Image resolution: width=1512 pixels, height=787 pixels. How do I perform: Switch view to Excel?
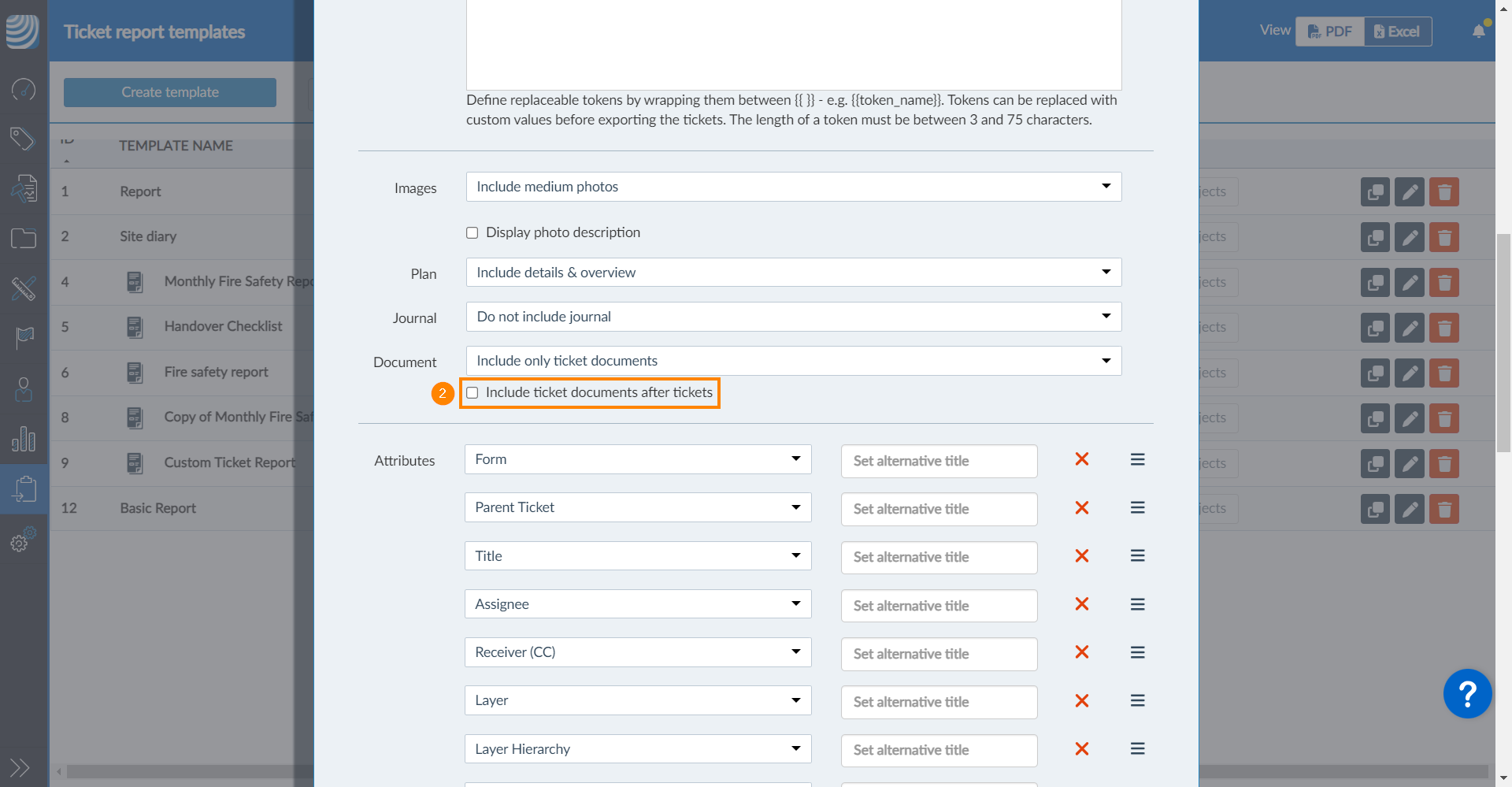pos(1397,32)
